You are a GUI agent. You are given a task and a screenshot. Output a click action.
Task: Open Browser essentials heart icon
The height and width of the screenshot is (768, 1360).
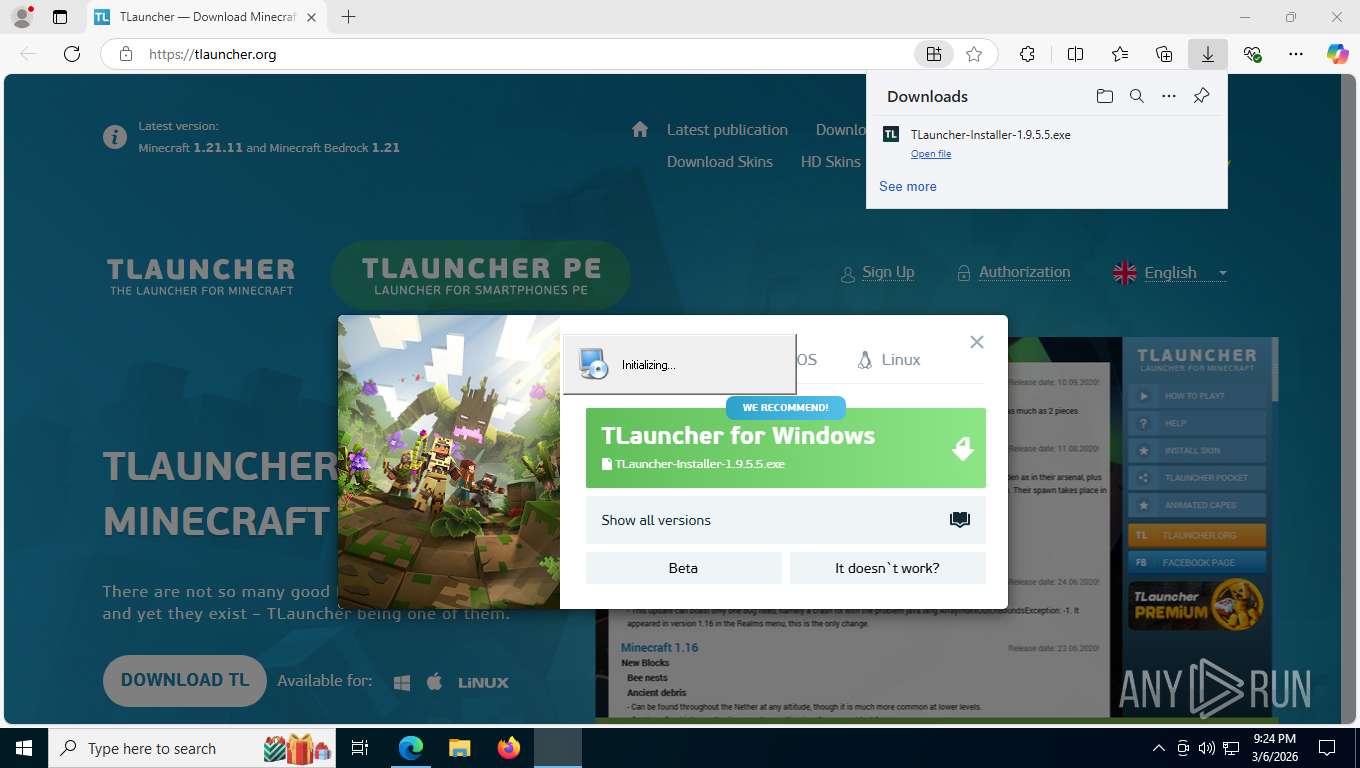pos(1252,54)
